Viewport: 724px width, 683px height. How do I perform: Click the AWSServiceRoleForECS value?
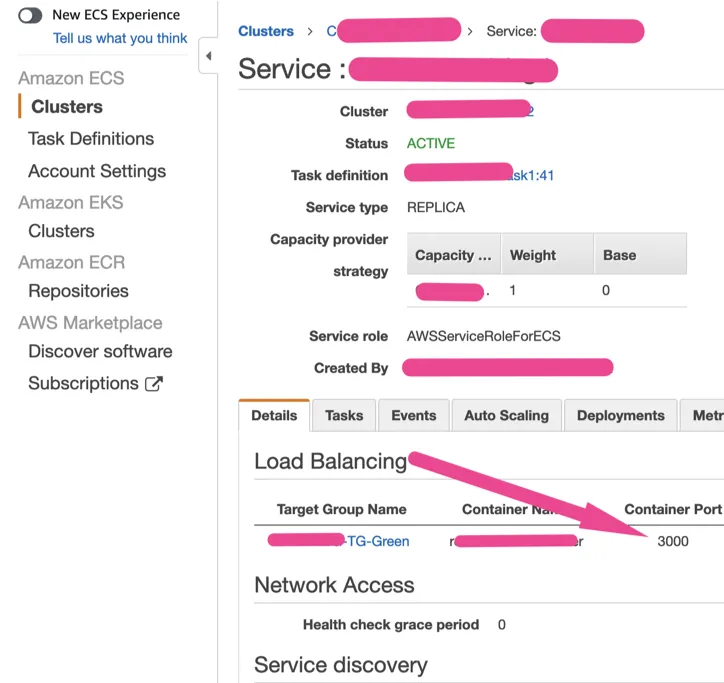click(483, 336)
